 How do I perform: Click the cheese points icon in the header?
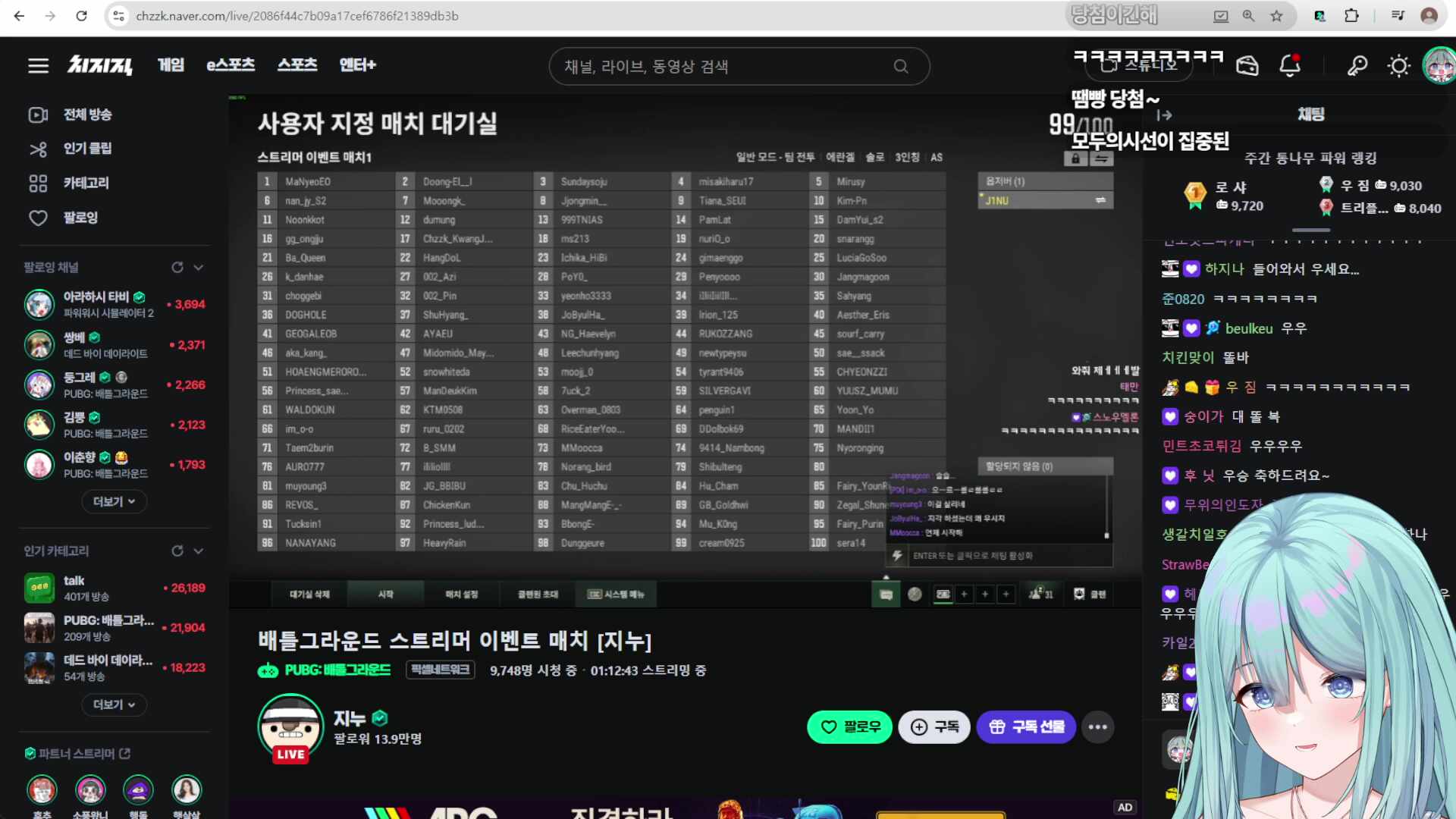tap(1246, 65)
